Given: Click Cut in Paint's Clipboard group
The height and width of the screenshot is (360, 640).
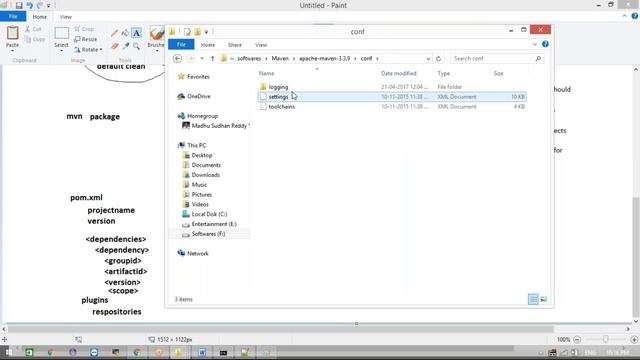Looking at the screenshot, I should pos(33,29).
